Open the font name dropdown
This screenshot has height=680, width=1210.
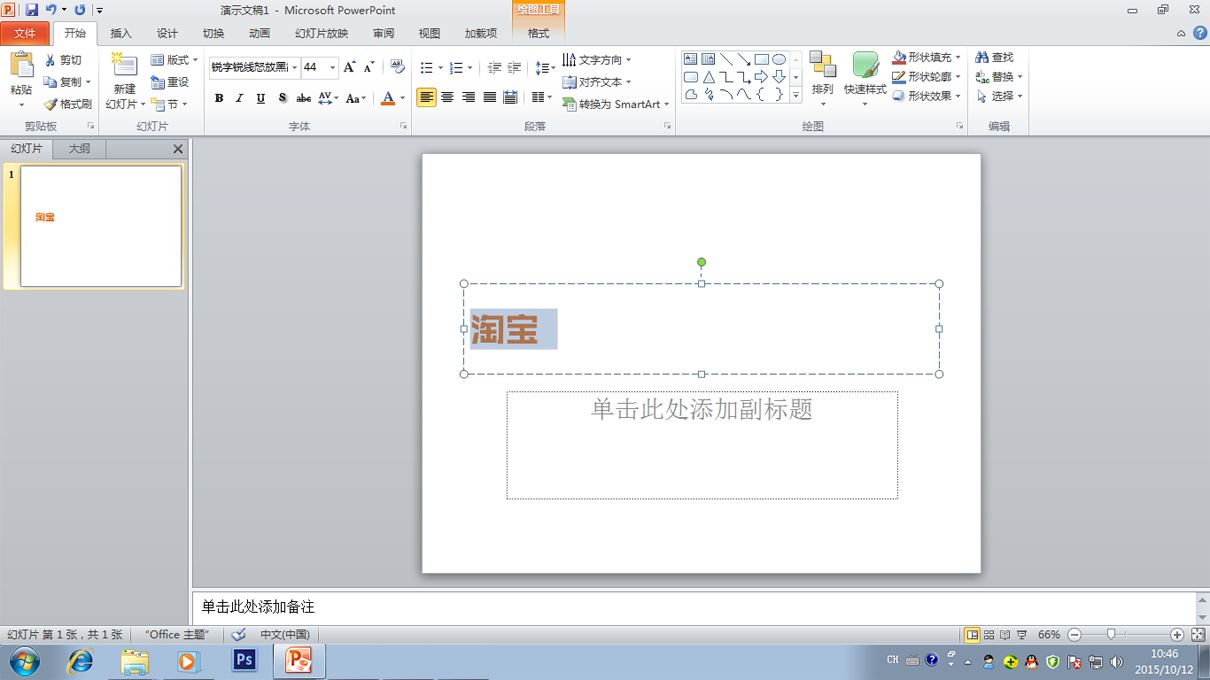click(295, 68)
